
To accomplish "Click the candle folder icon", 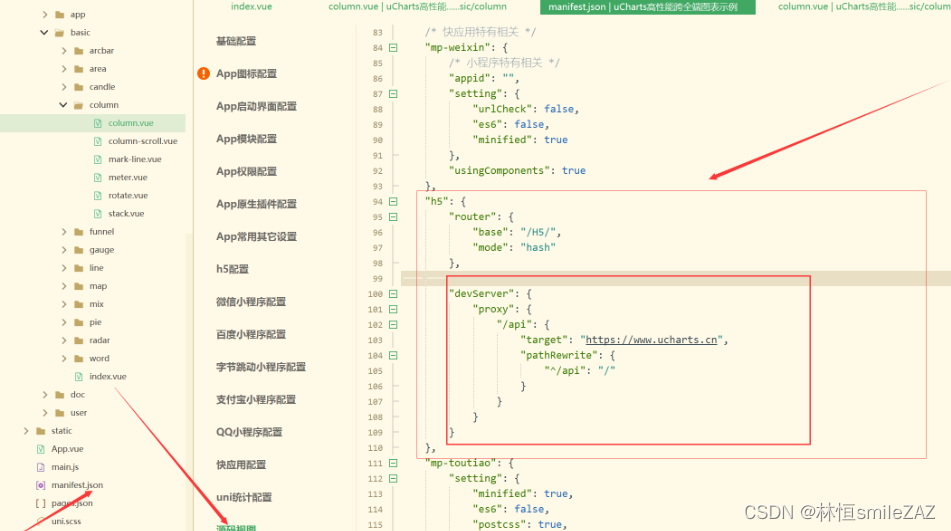I will pyautogui.click(x=79, y=87).
